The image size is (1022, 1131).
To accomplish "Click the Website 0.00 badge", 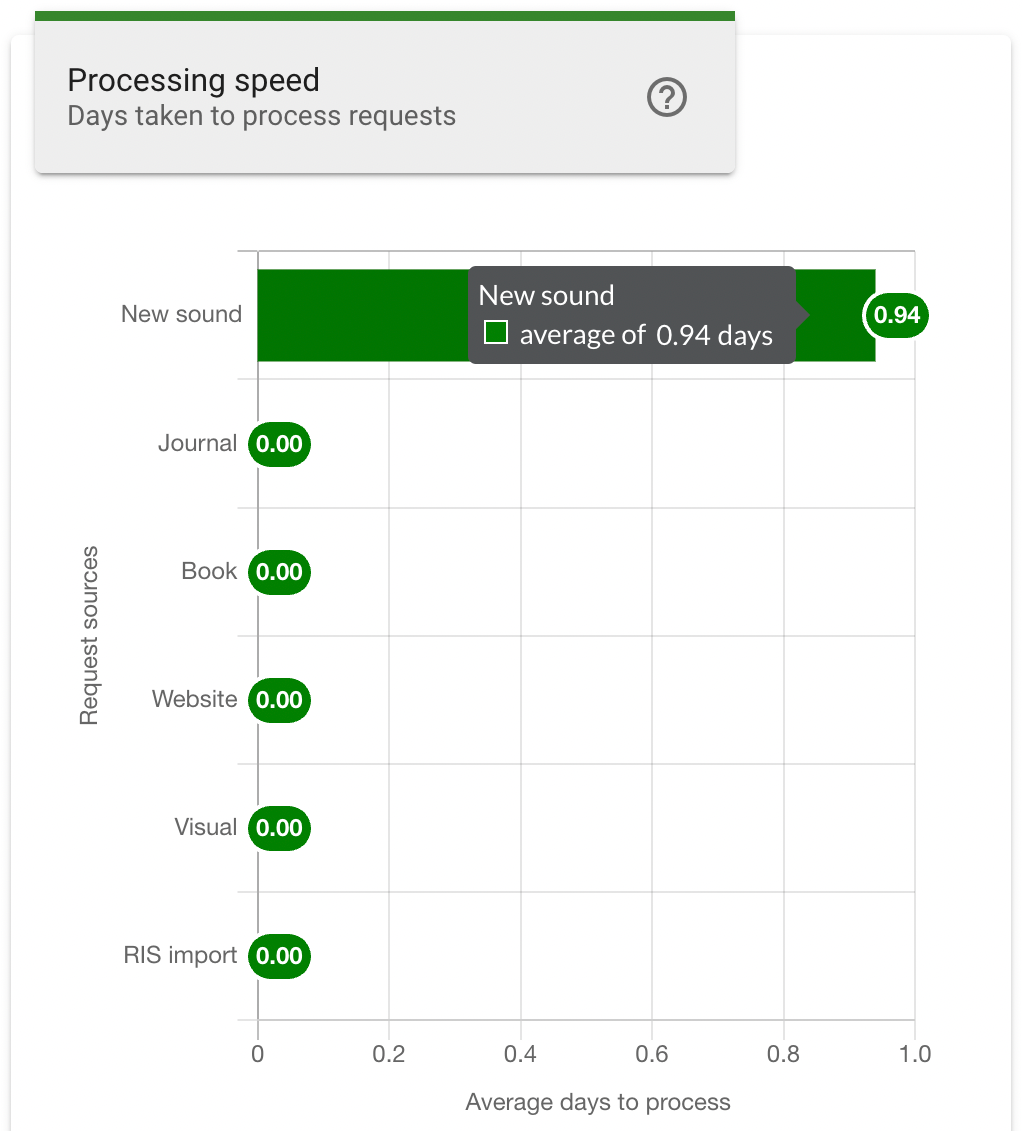I will [x=279, y=700].
